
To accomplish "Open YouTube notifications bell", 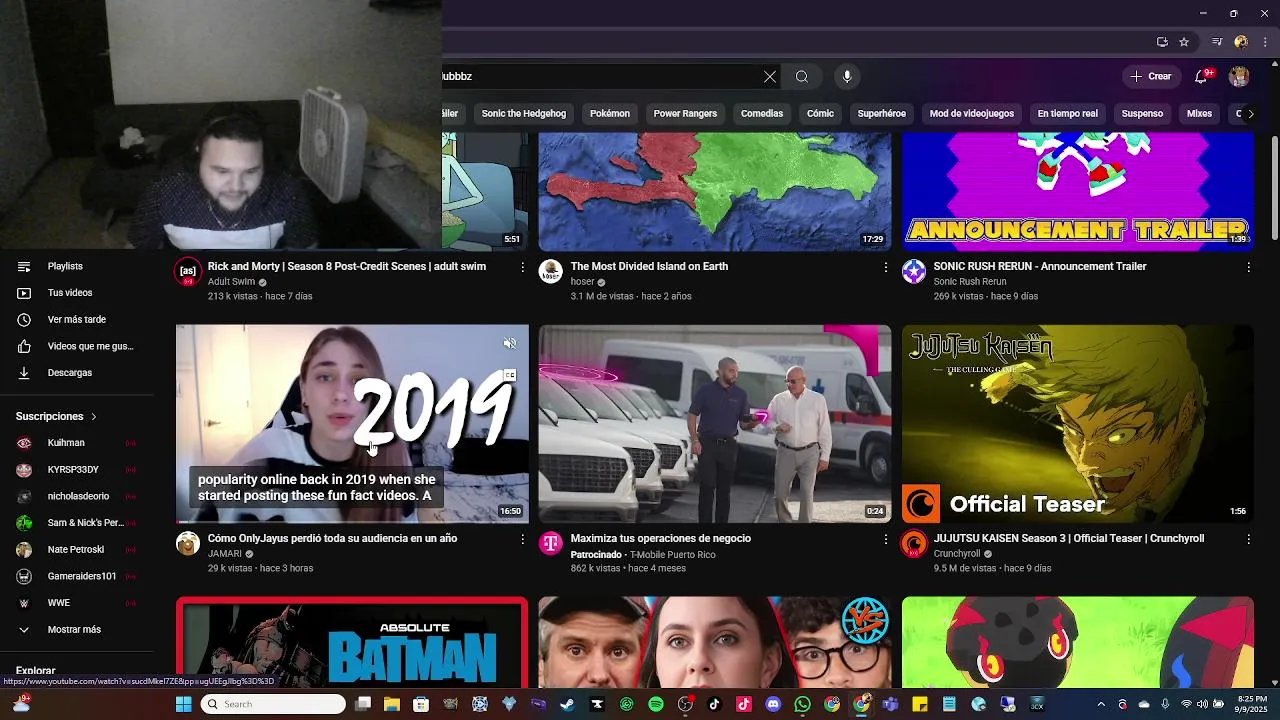I will click(x=1202, y=77).
